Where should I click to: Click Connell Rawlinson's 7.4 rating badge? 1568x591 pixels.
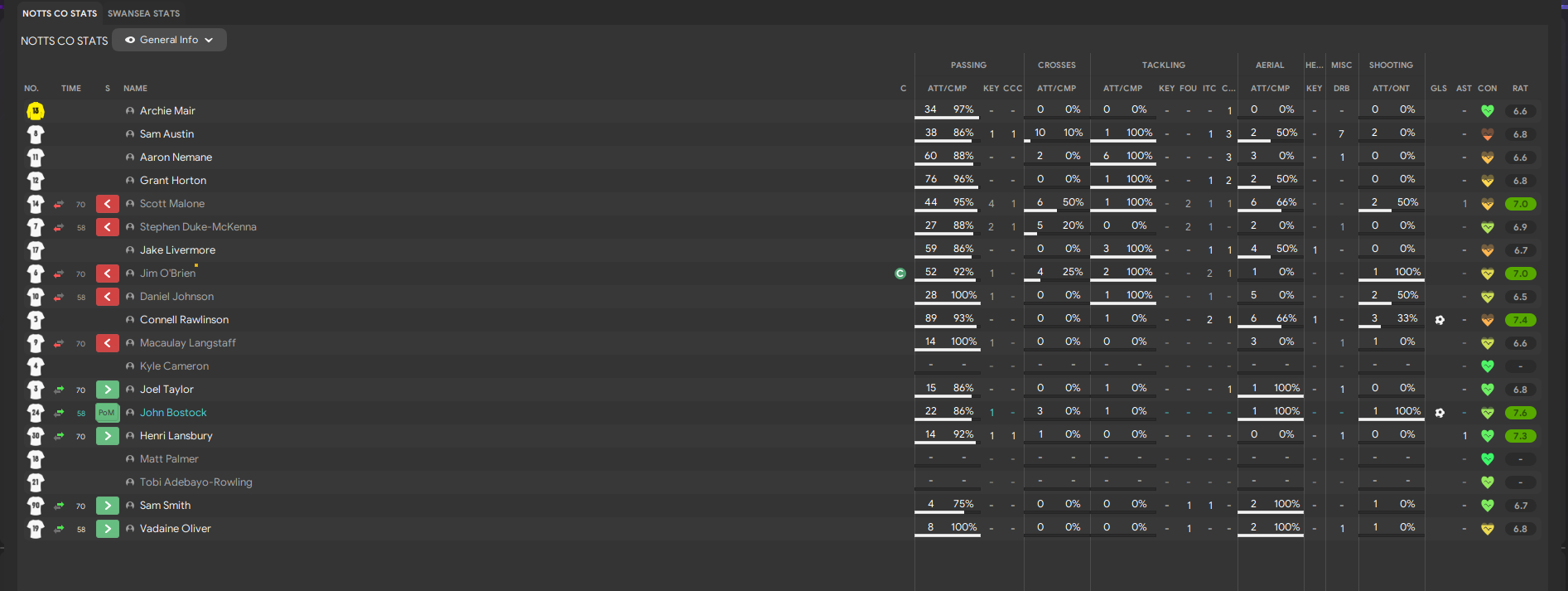pos(1520,320)
